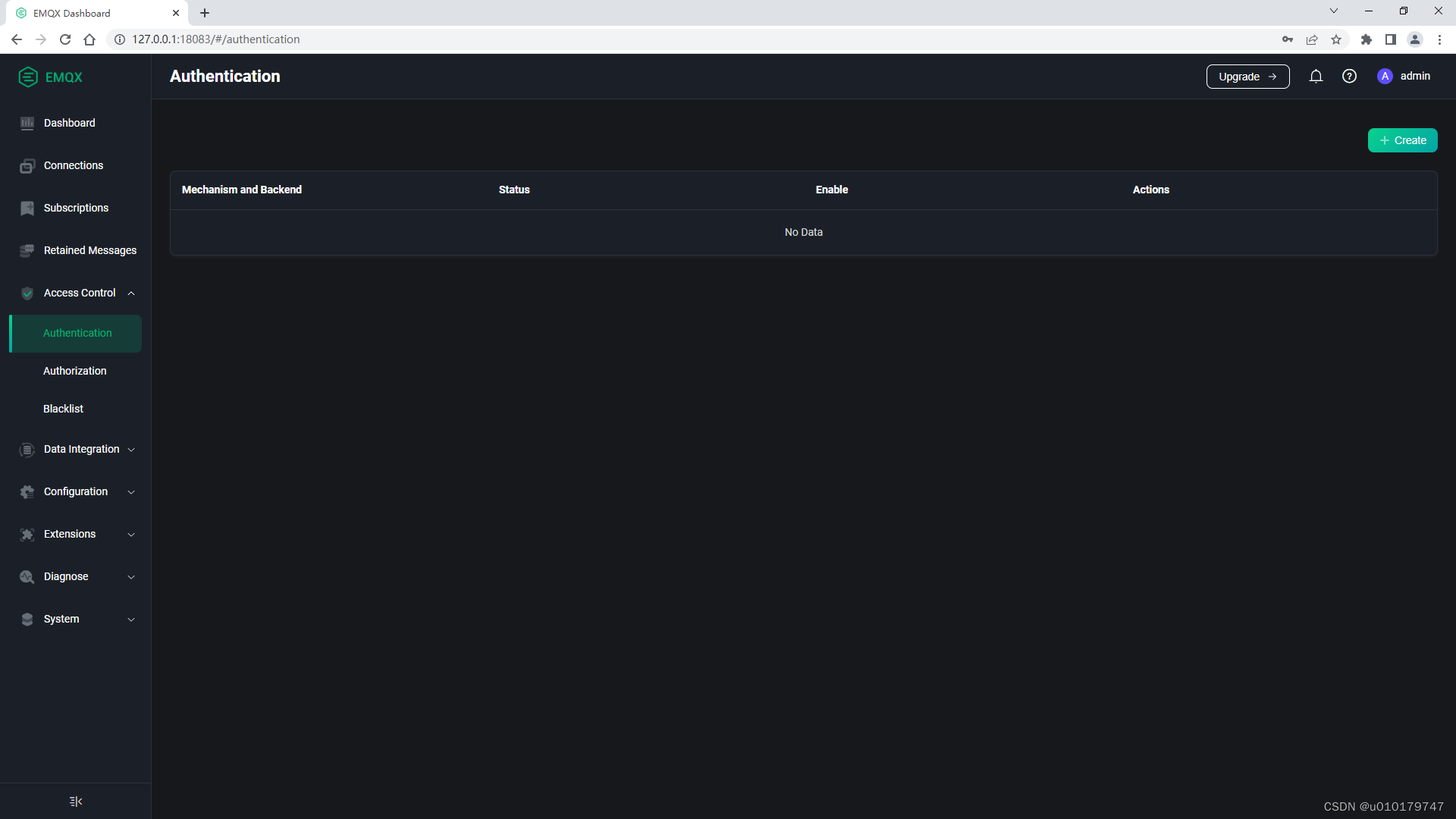Collapse sidebar with bottom fold icon
The image size is (1456, 819).
click(x=76, y=801)
